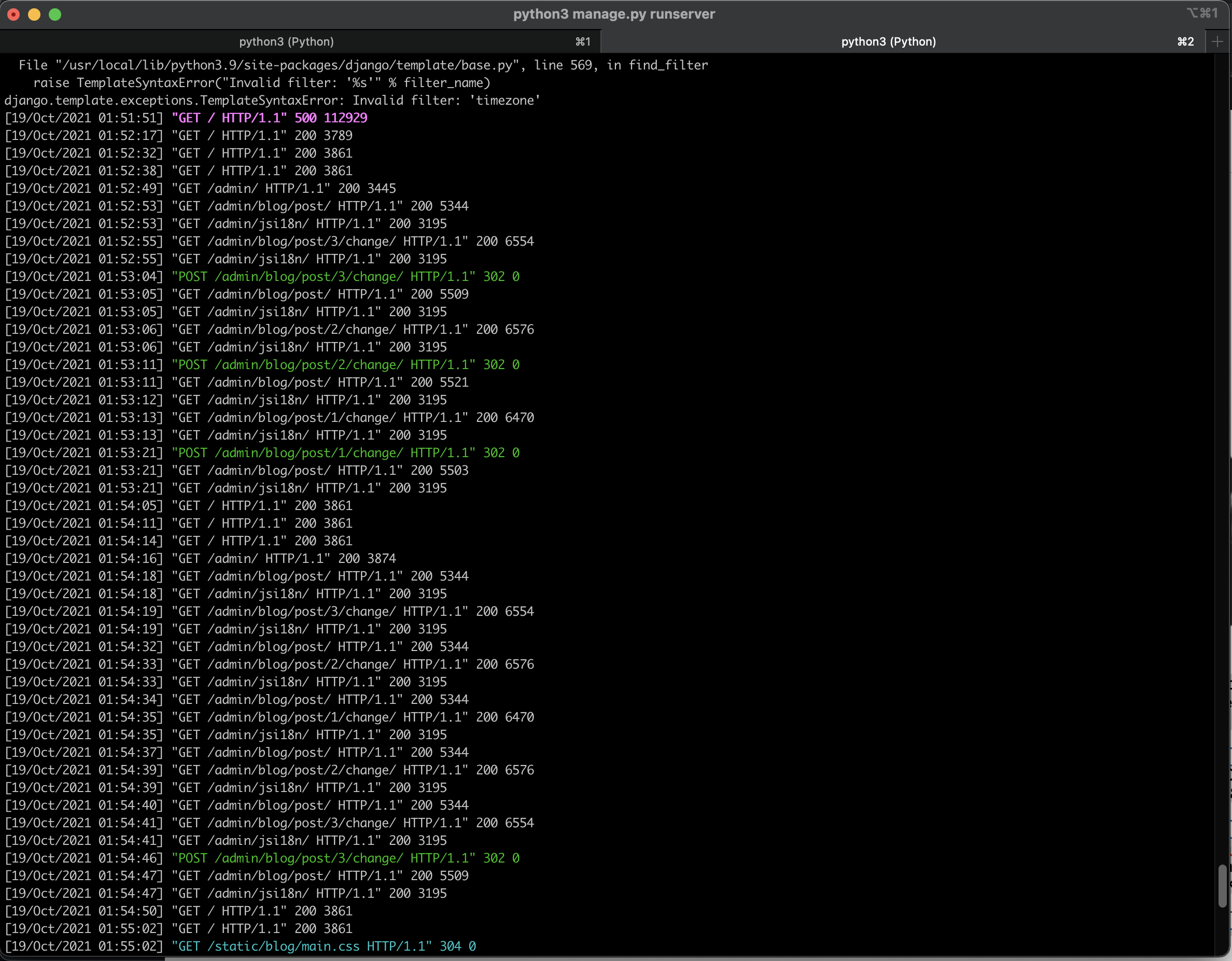The width and height of the screenshot is (1232, 961).
Task: Click the TemplateSyntaxError 'timezone' error line
Action: pyautogui.click(x=272, y=101)
